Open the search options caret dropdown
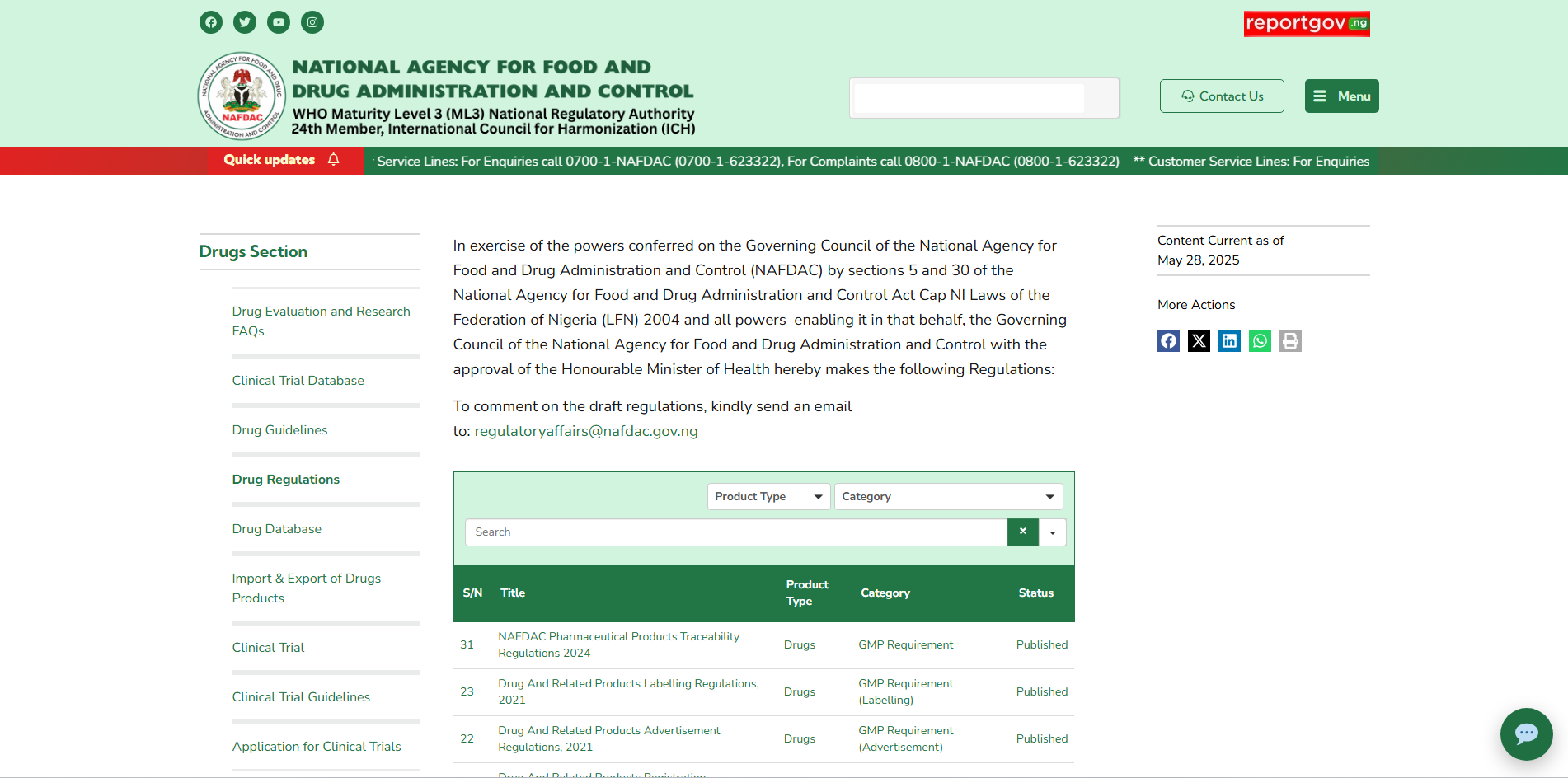This screenshot has width=1568, height=778. click(x=1053, y=532)
